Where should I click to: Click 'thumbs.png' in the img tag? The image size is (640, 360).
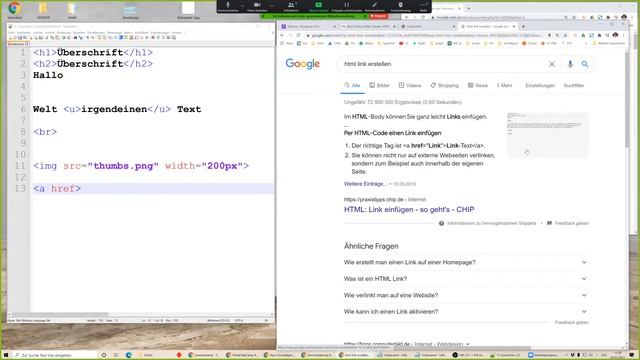[123, 166]
